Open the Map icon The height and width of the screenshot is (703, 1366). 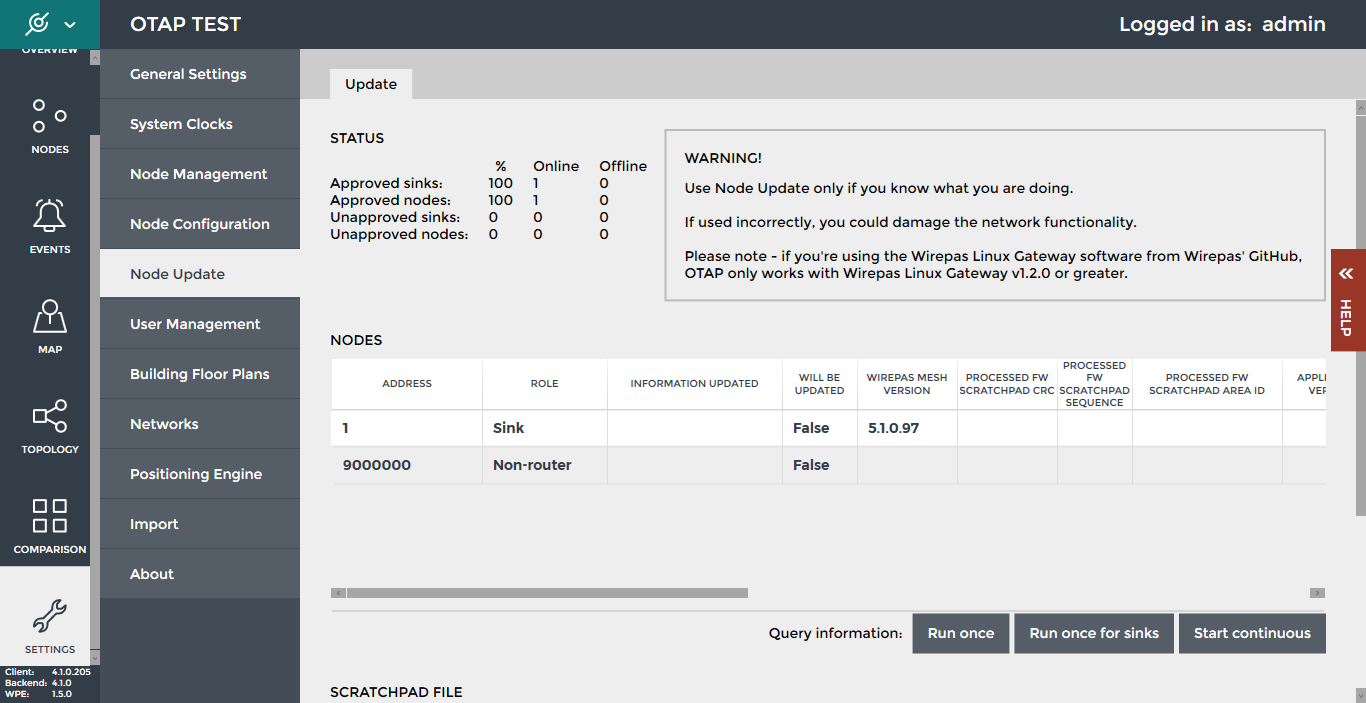click(x=49, y=316)
